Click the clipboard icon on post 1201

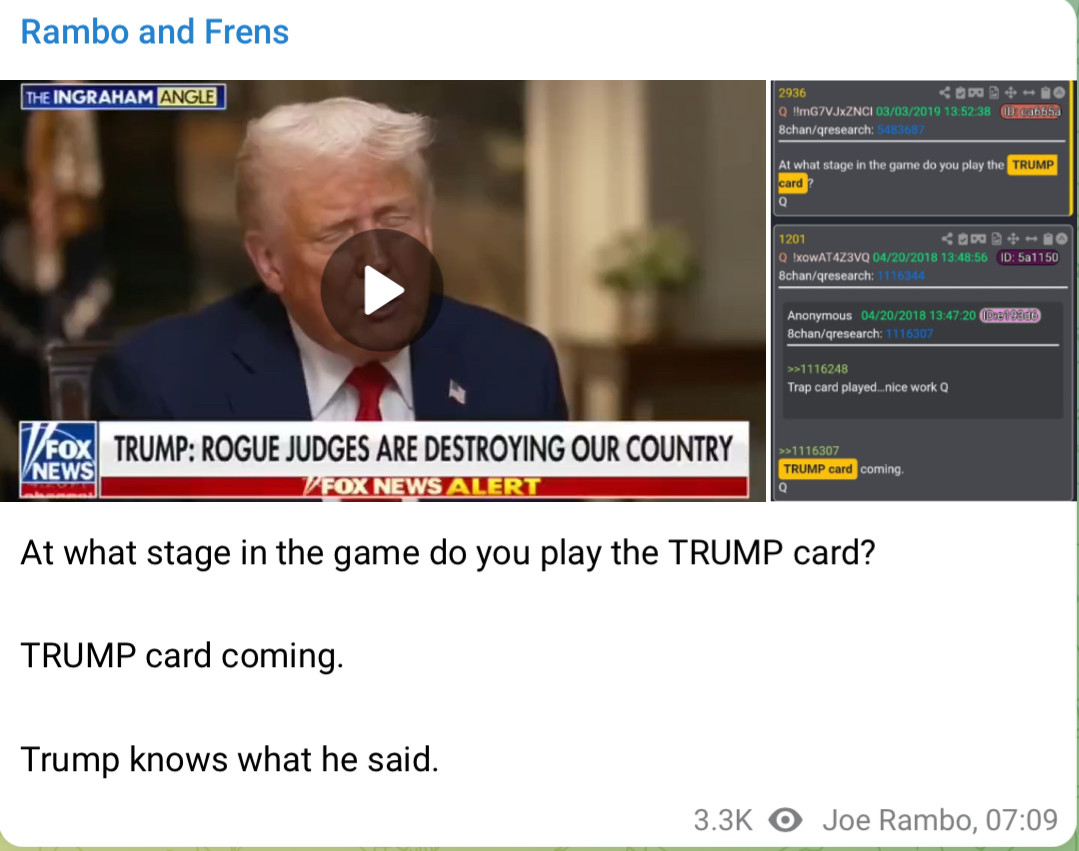click(x=1047, y=239)
